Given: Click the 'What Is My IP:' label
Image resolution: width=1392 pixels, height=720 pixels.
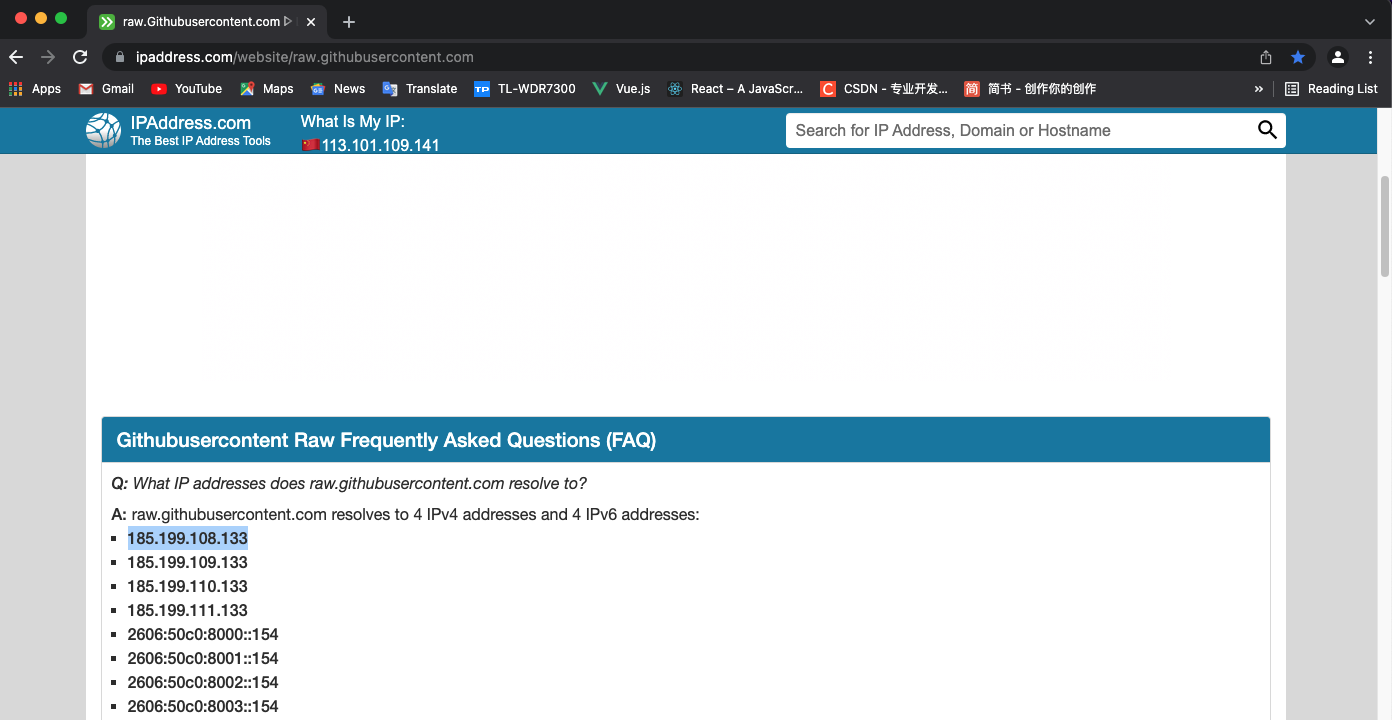Looking at the screenshot, I should pos(353,121).
